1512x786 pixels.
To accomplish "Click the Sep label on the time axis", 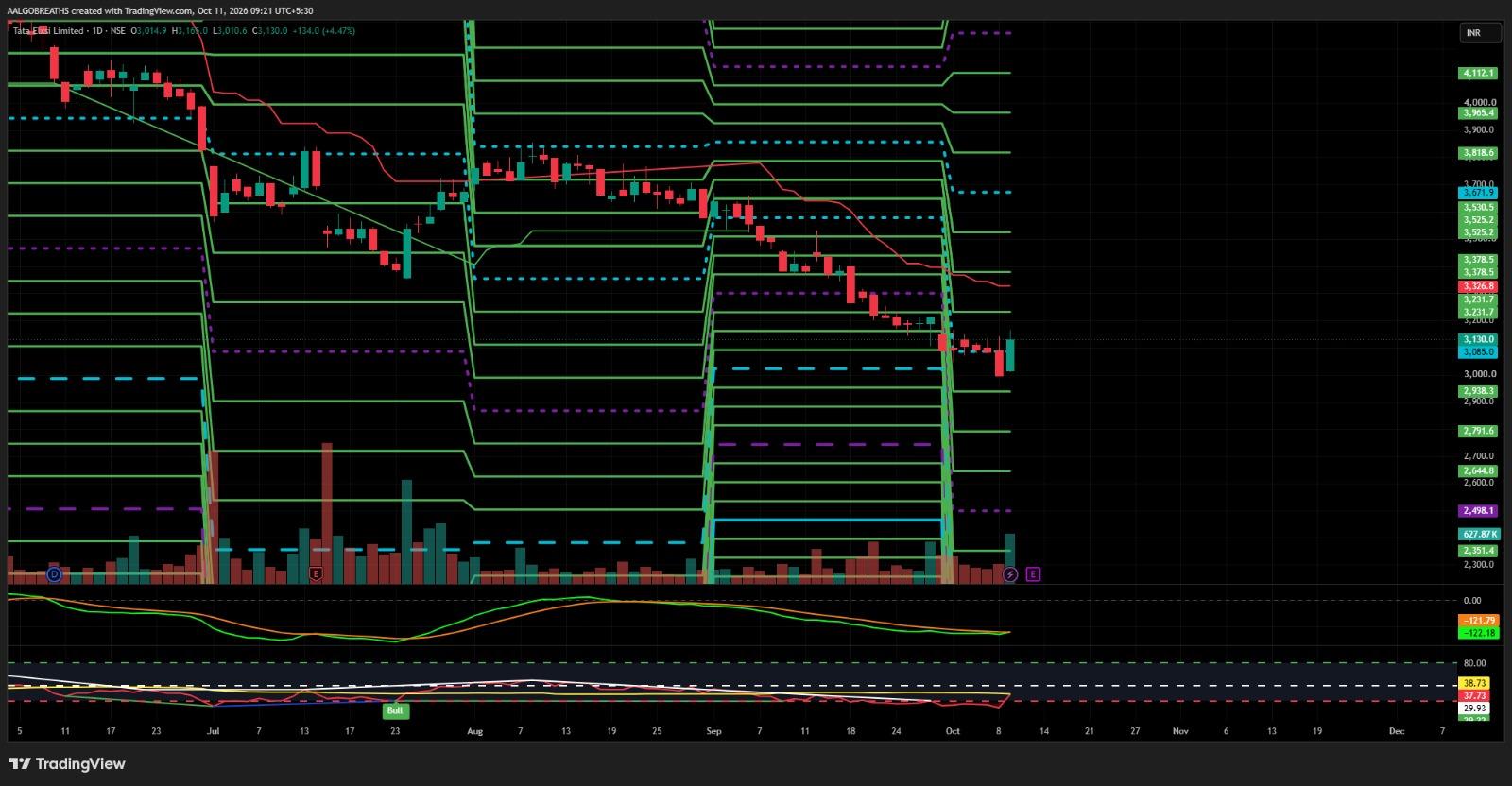I will click(x=713, y=731).
